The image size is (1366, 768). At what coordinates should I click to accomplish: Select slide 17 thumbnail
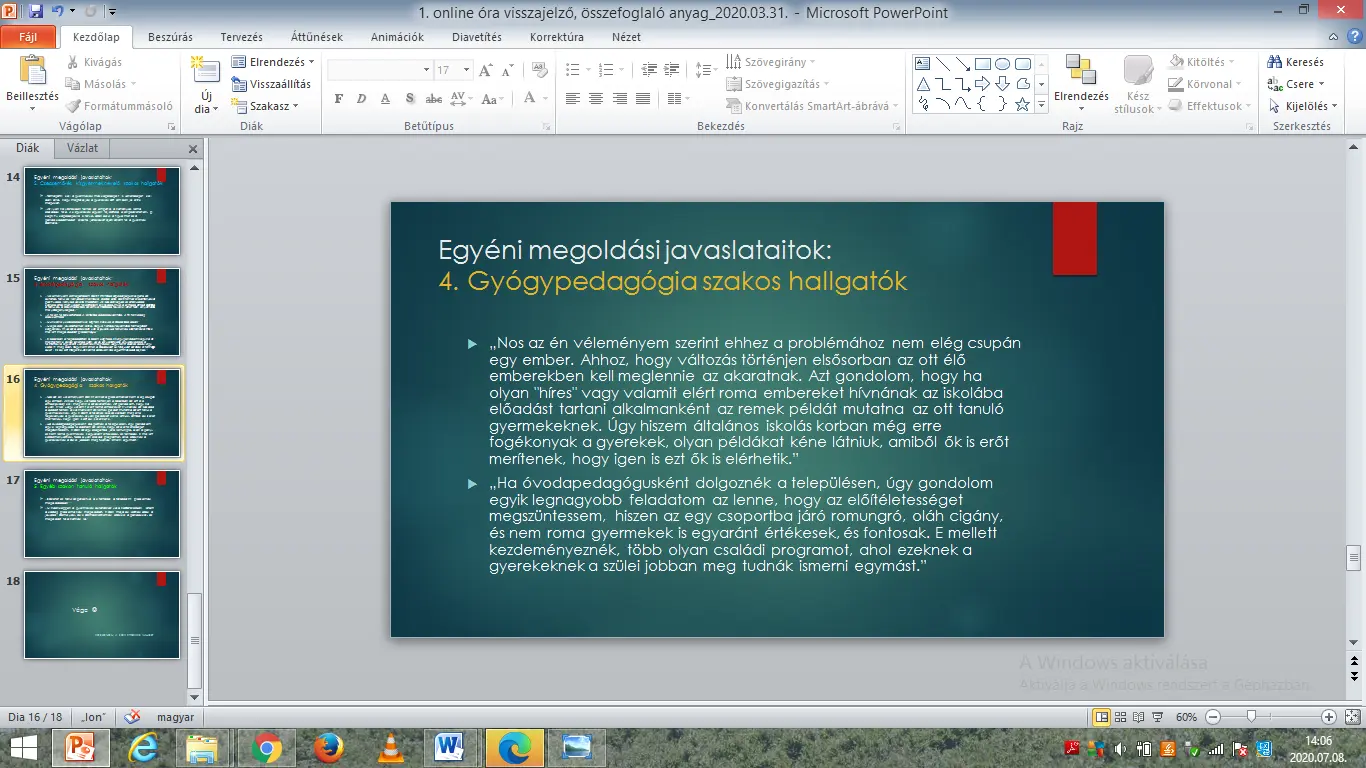pyautogui.click(x=102, y=514)
